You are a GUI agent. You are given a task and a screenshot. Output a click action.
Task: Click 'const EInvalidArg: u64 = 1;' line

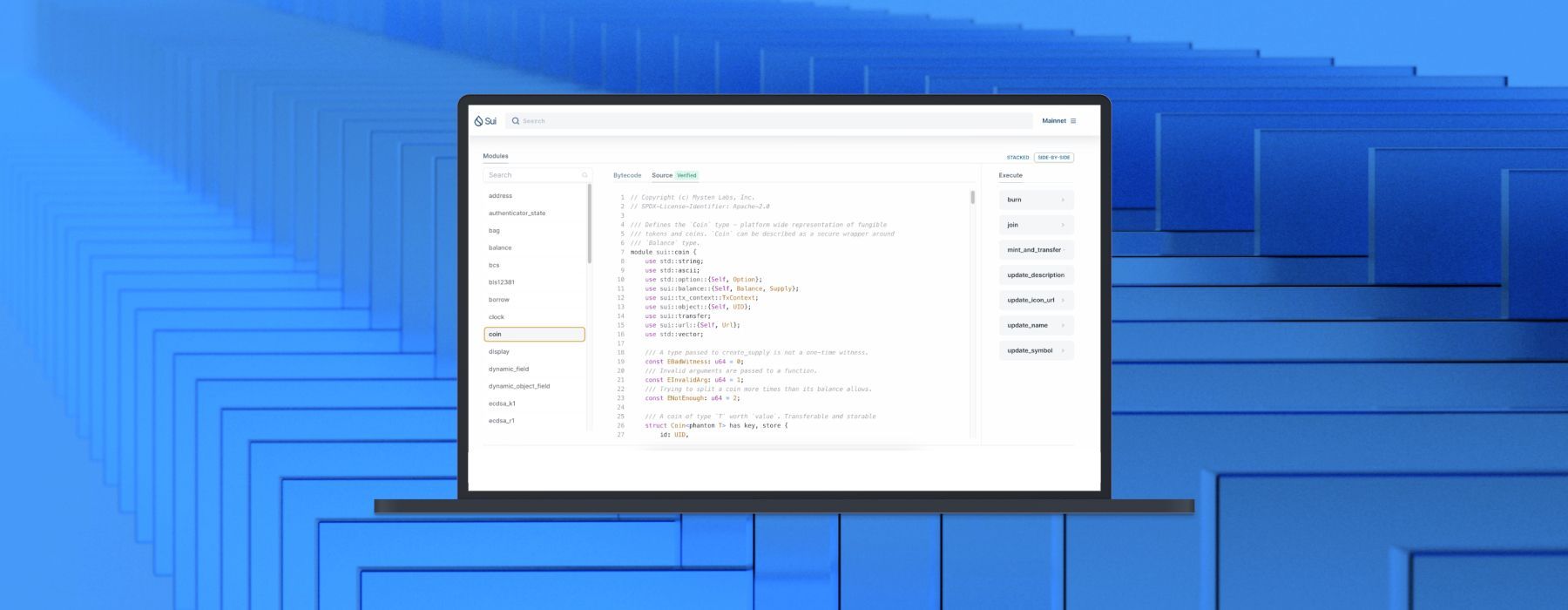click(x=694, y=380)
